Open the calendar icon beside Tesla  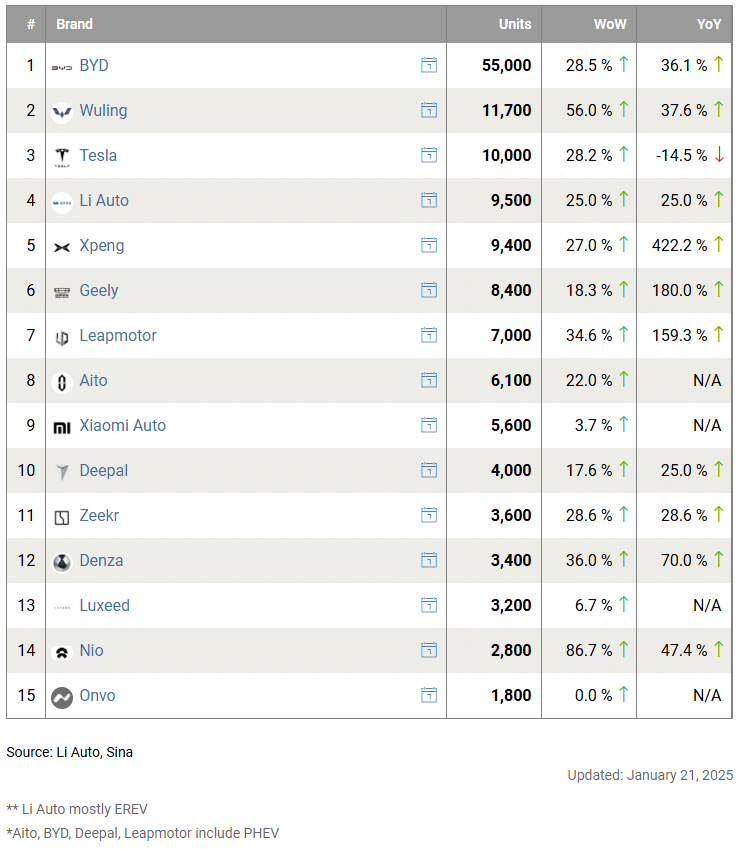(429, 155)
